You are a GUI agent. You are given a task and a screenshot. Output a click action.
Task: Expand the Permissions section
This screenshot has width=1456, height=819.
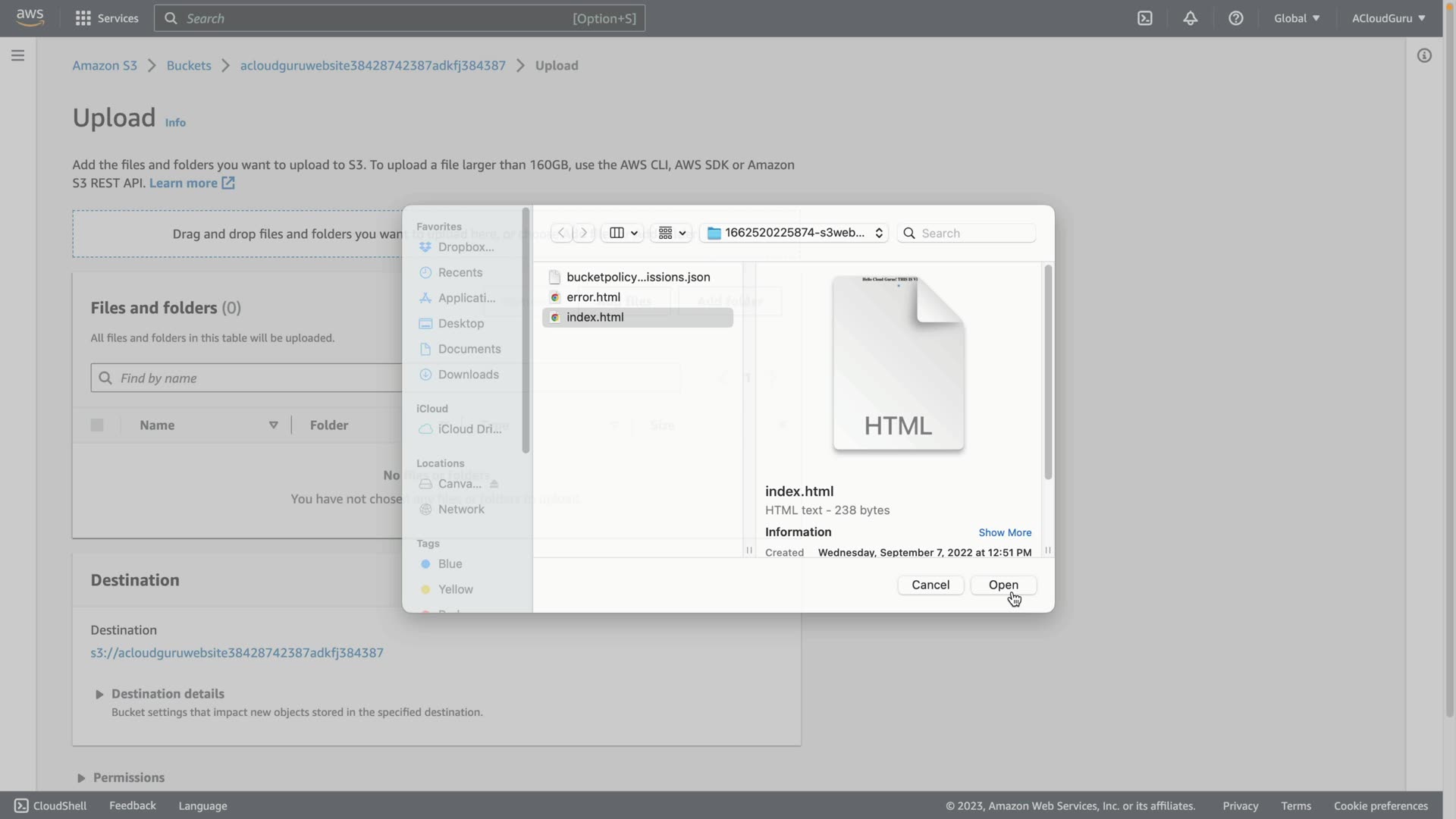coord(81,778)
